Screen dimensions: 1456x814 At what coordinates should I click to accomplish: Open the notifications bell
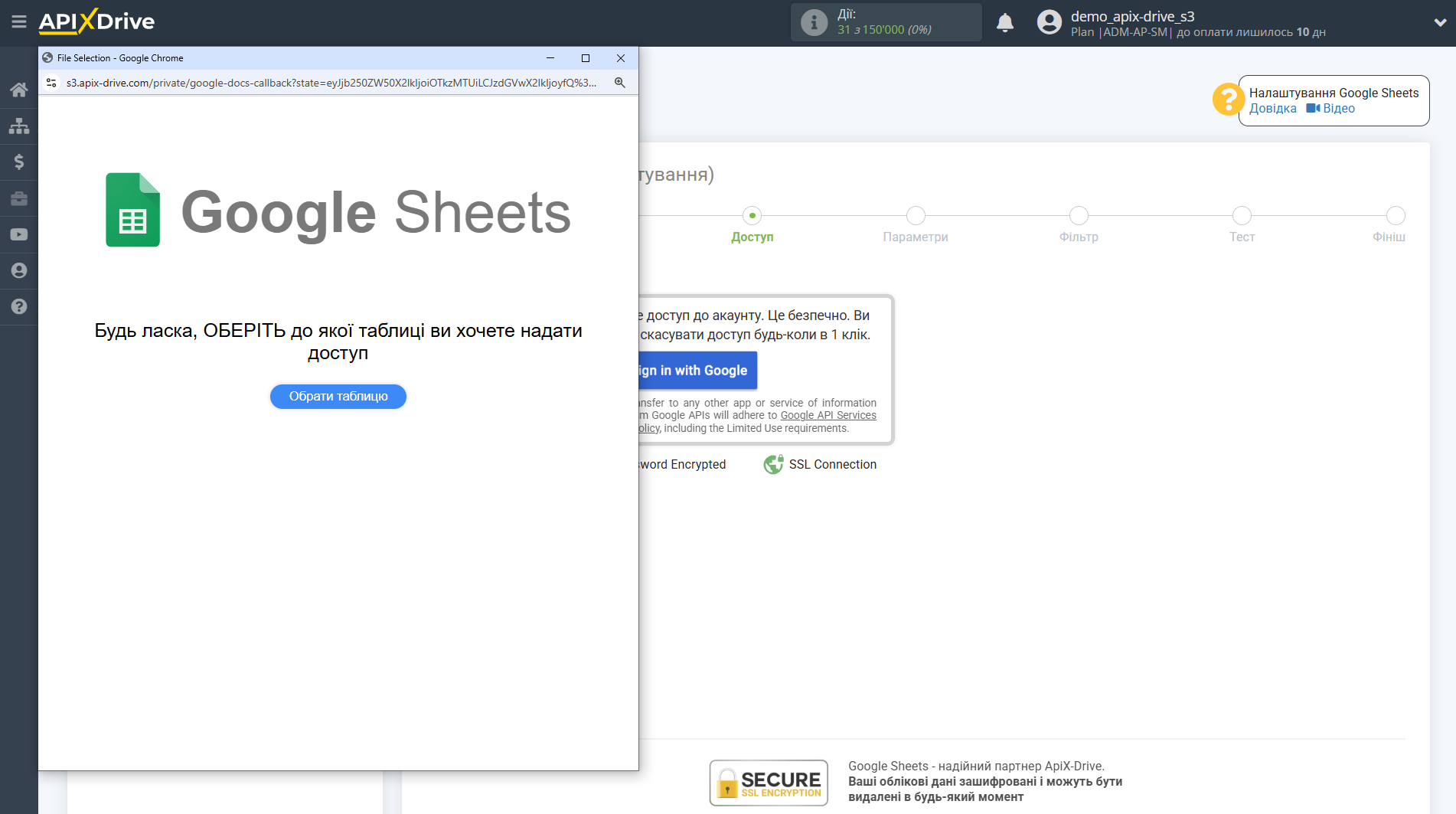[1005, 22]
